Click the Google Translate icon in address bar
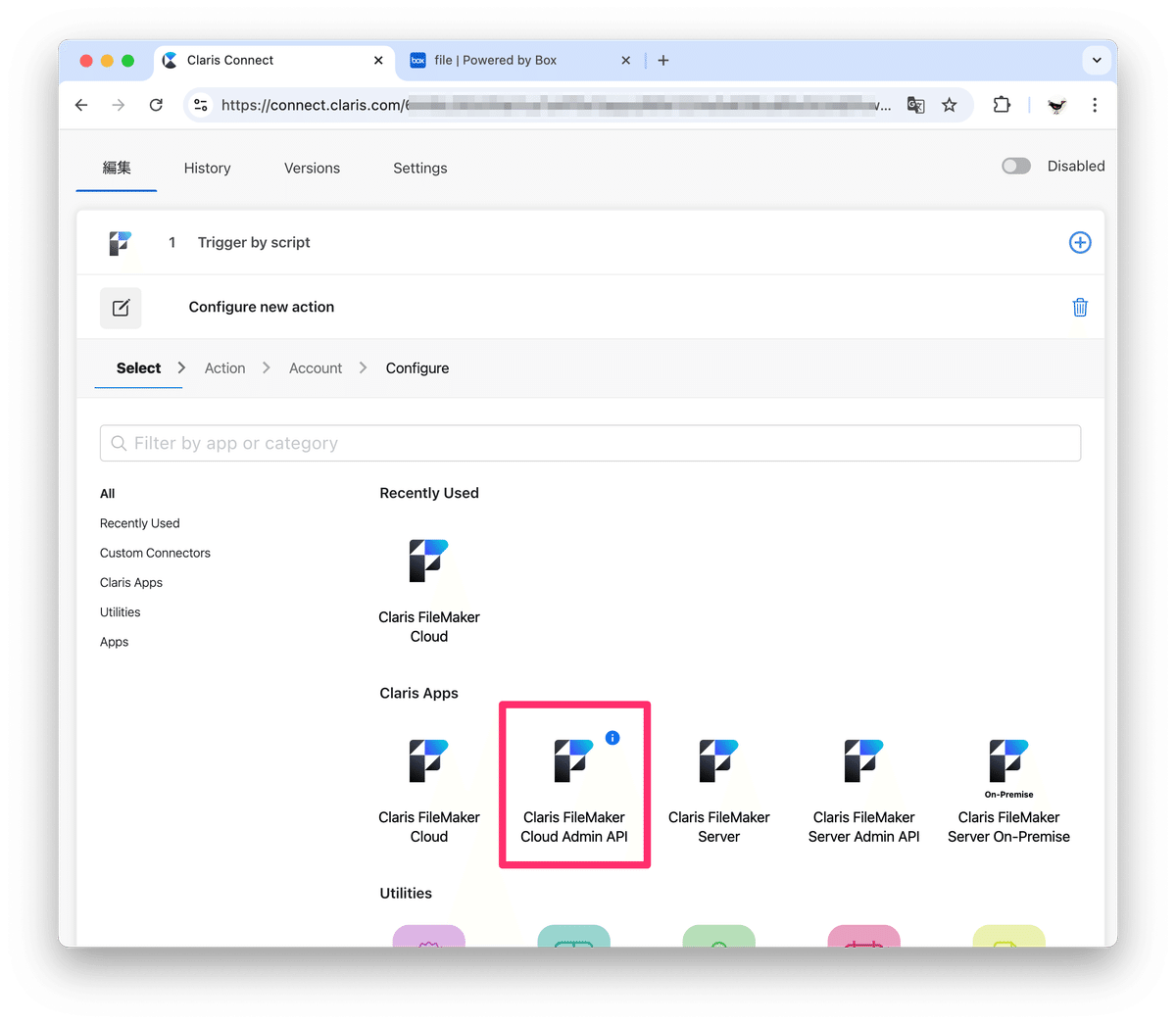The height and width of the screenshot is (1024, 1176). (x=915, y=105)
